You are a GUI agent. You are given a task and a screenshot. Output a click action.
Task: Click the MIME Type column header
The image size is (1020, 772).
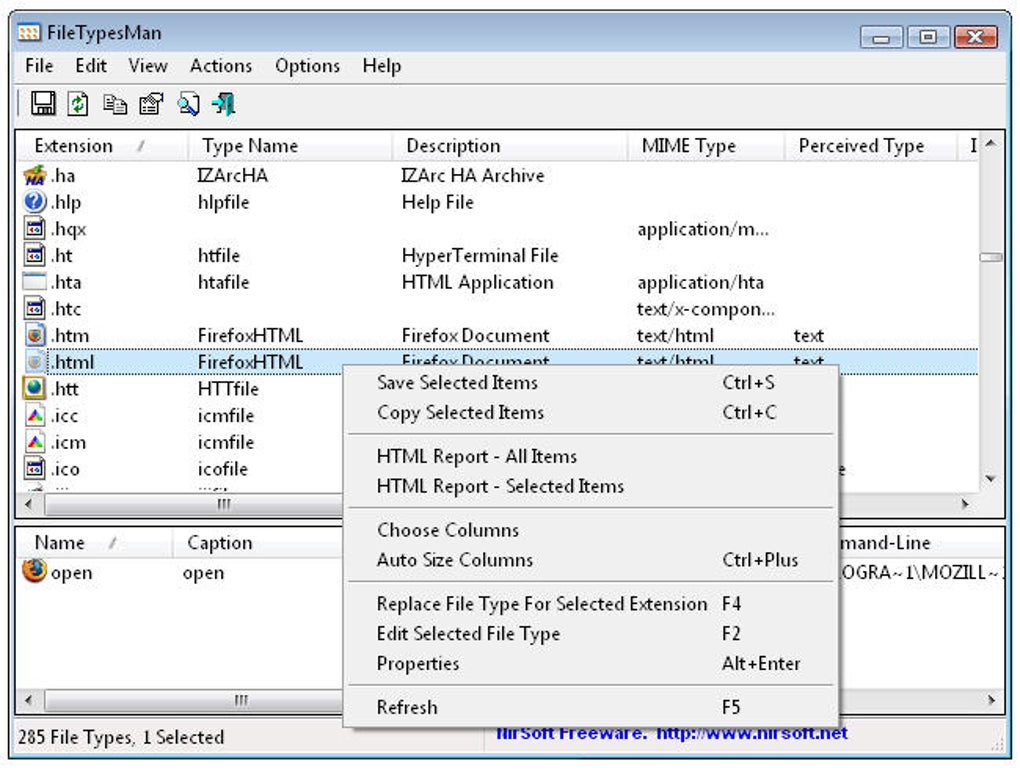688,146
